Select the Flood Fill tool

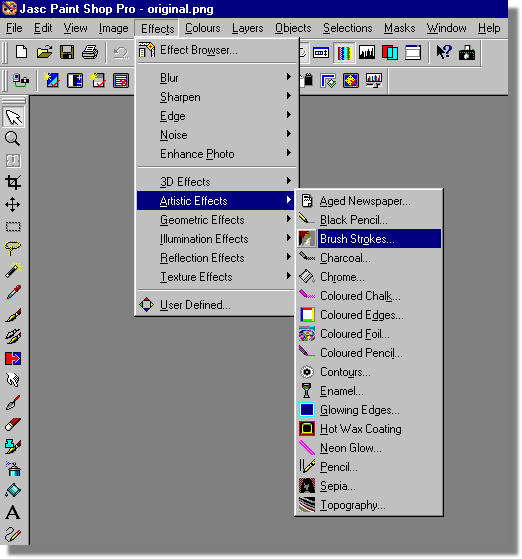13,491
